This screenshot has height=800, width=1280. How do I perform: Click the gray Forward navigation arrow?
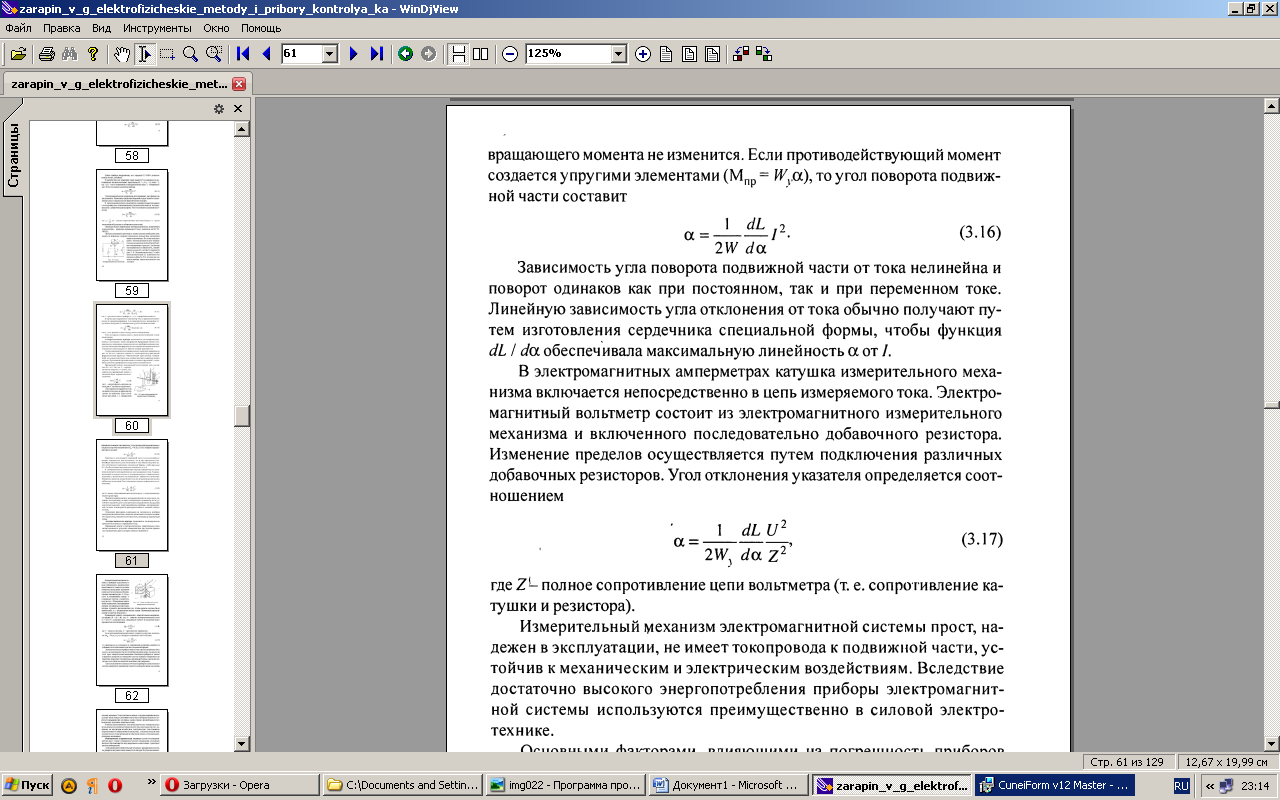[x=428, y=54]
